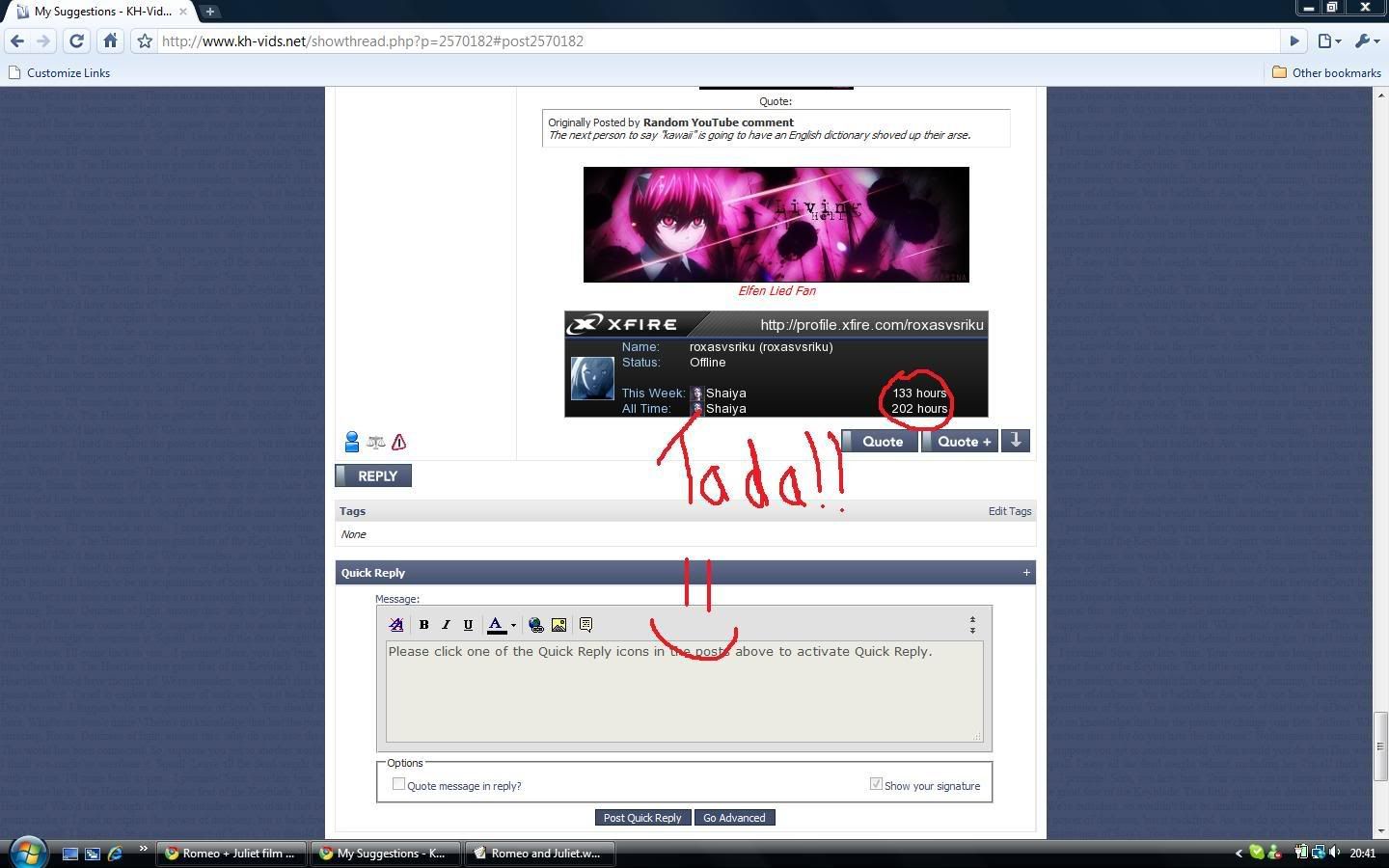Click the Go arrow beside the address bar

point(1295,41)
